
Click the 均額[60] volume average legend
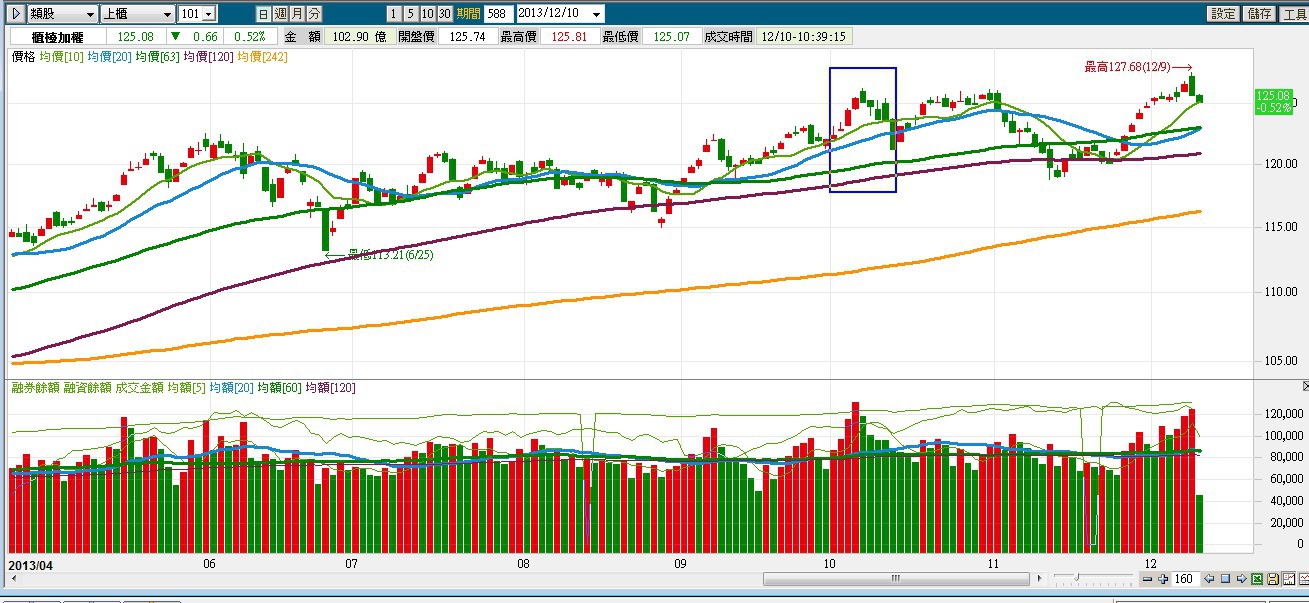point(280,387)
